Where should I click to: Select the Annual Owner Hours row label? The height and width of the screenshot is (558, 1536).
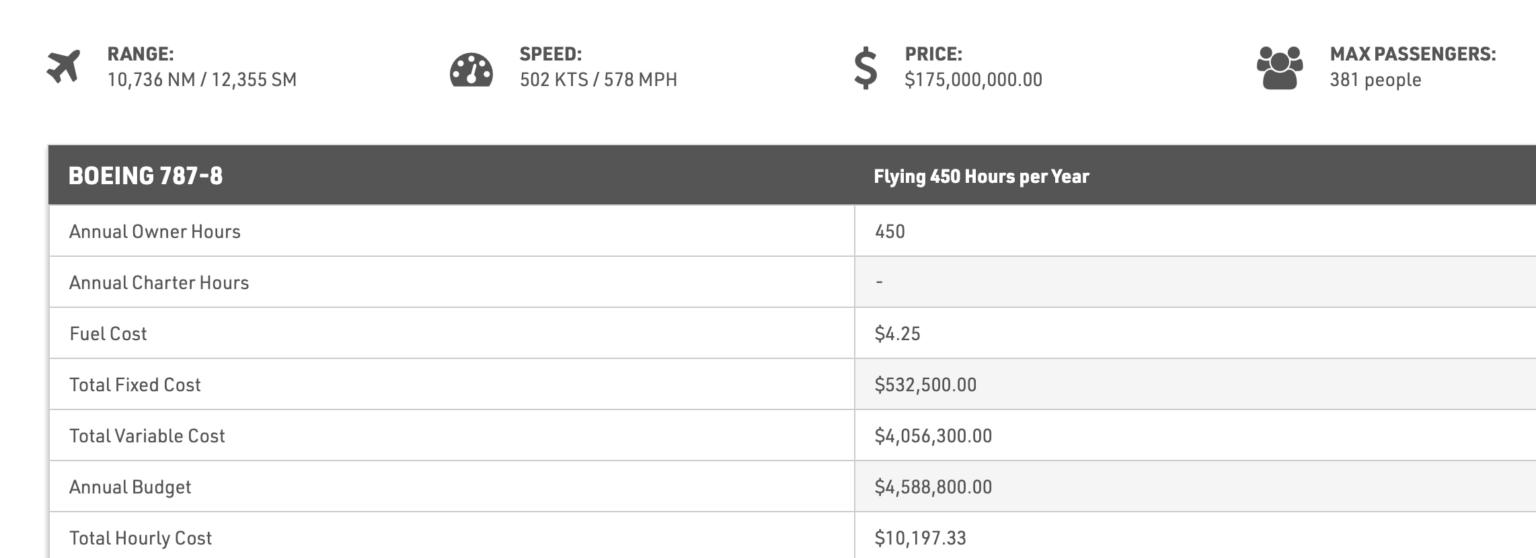(x=155, y=232)
